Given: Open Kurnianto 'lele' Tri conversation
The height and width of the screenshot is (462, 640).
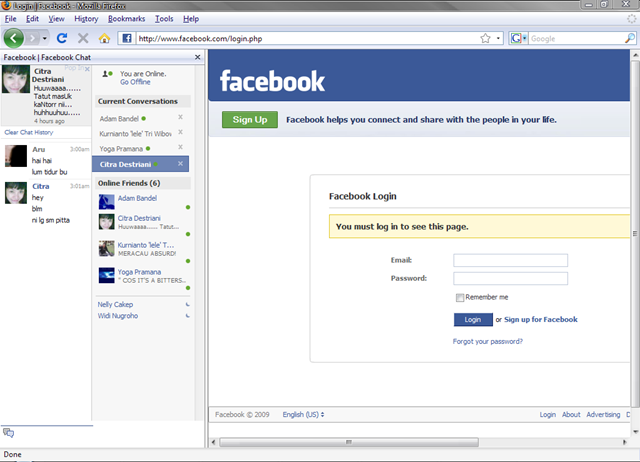Looking at the screenshot, I should [x=136, y=134].
